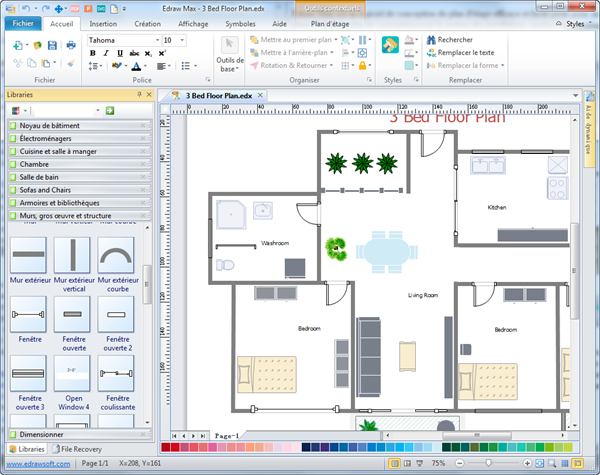Close the 3 Bed Floor Plan.edx tab
This screenshot has height=475, width=600.
(x=260, y=95)
